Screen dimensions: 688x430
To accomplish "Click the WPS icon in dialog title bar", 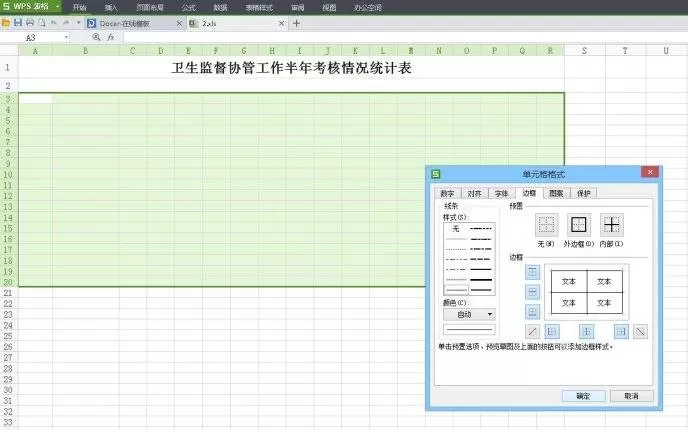I will tap(435, 174).
